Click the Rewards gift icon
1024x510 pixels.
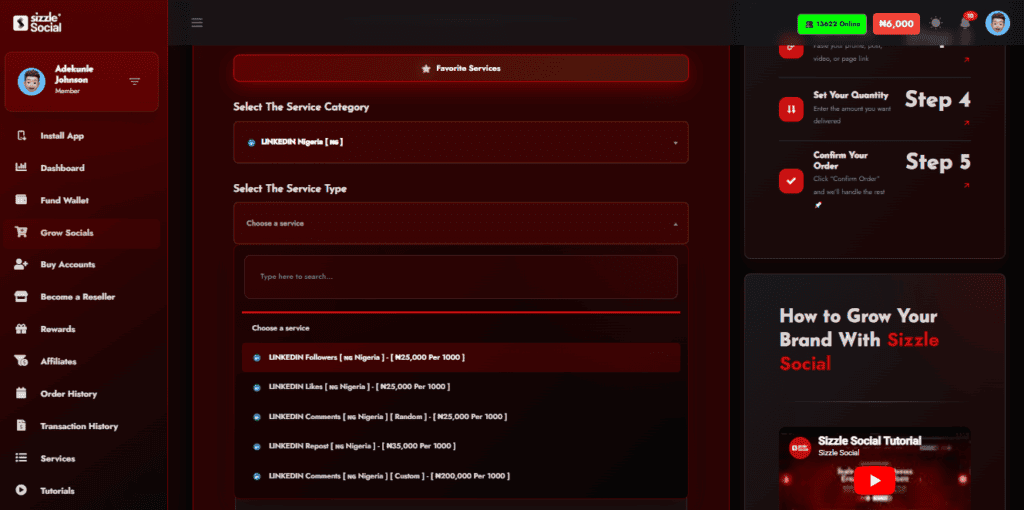21,329
